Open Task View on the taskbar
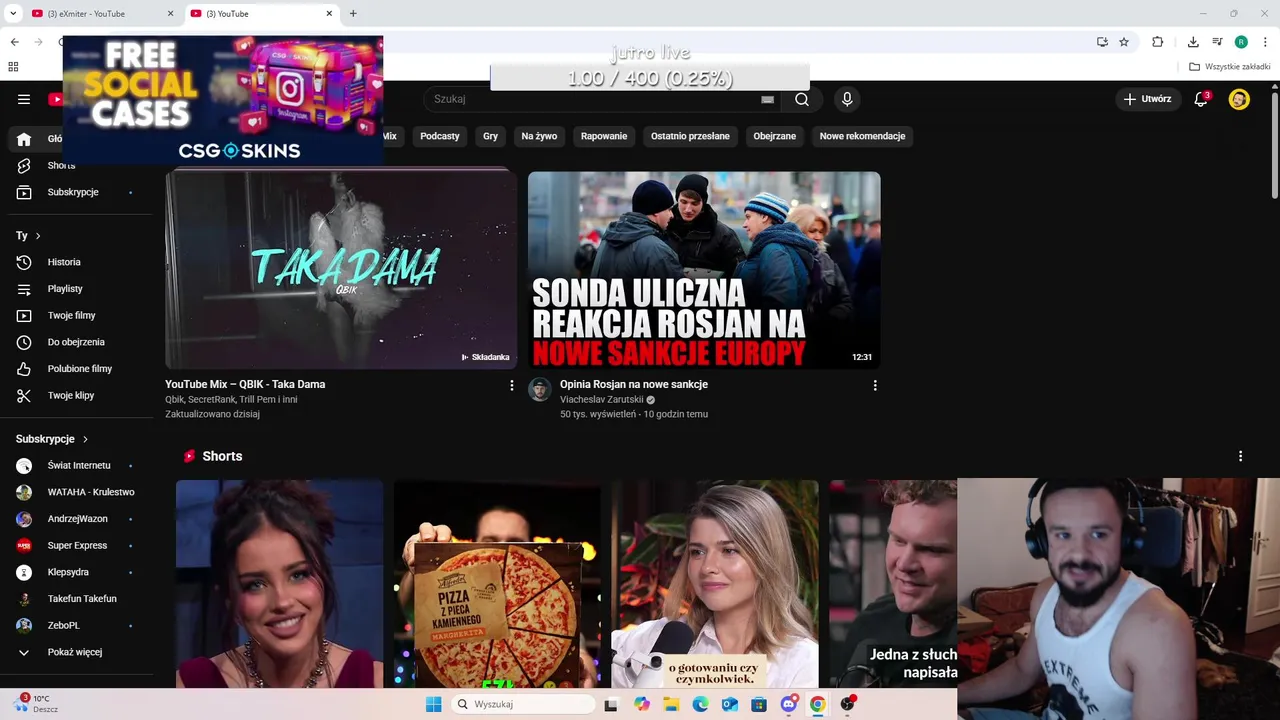Viewport: 1280px width, 720px height. [x=611, y=704]
